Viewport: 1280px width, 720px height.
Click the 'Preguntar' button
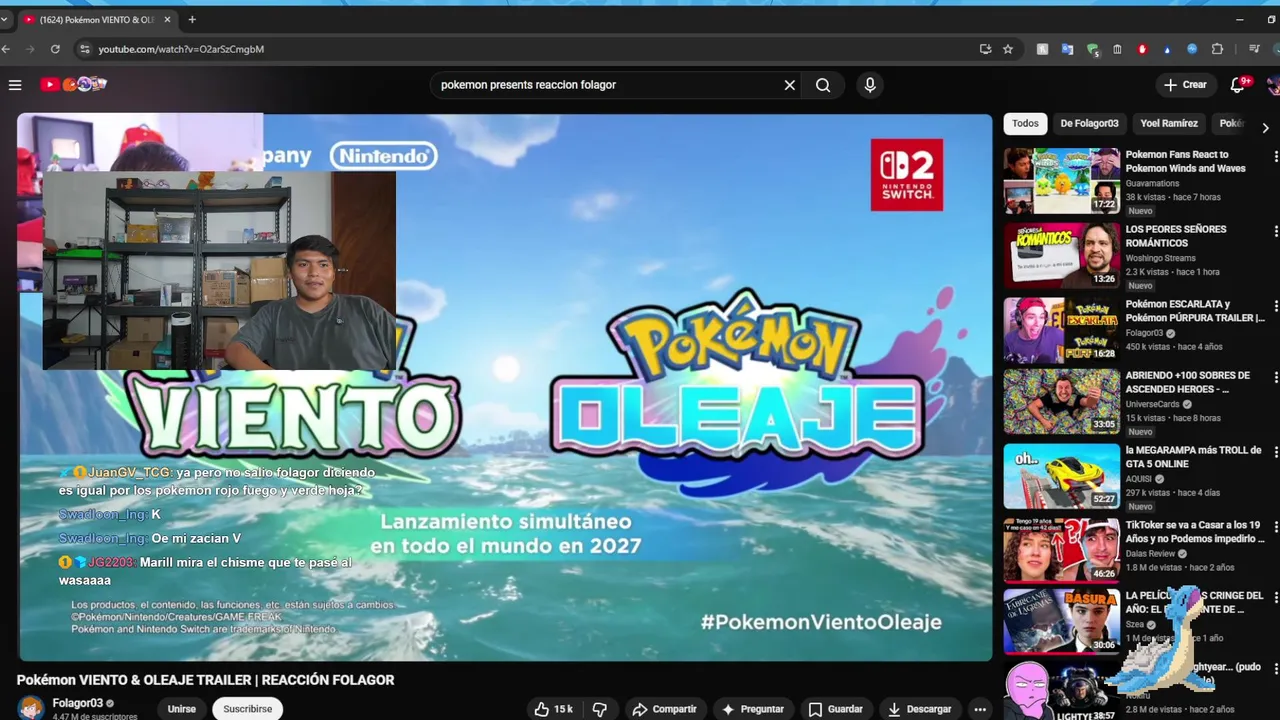[x=753, y=709]
